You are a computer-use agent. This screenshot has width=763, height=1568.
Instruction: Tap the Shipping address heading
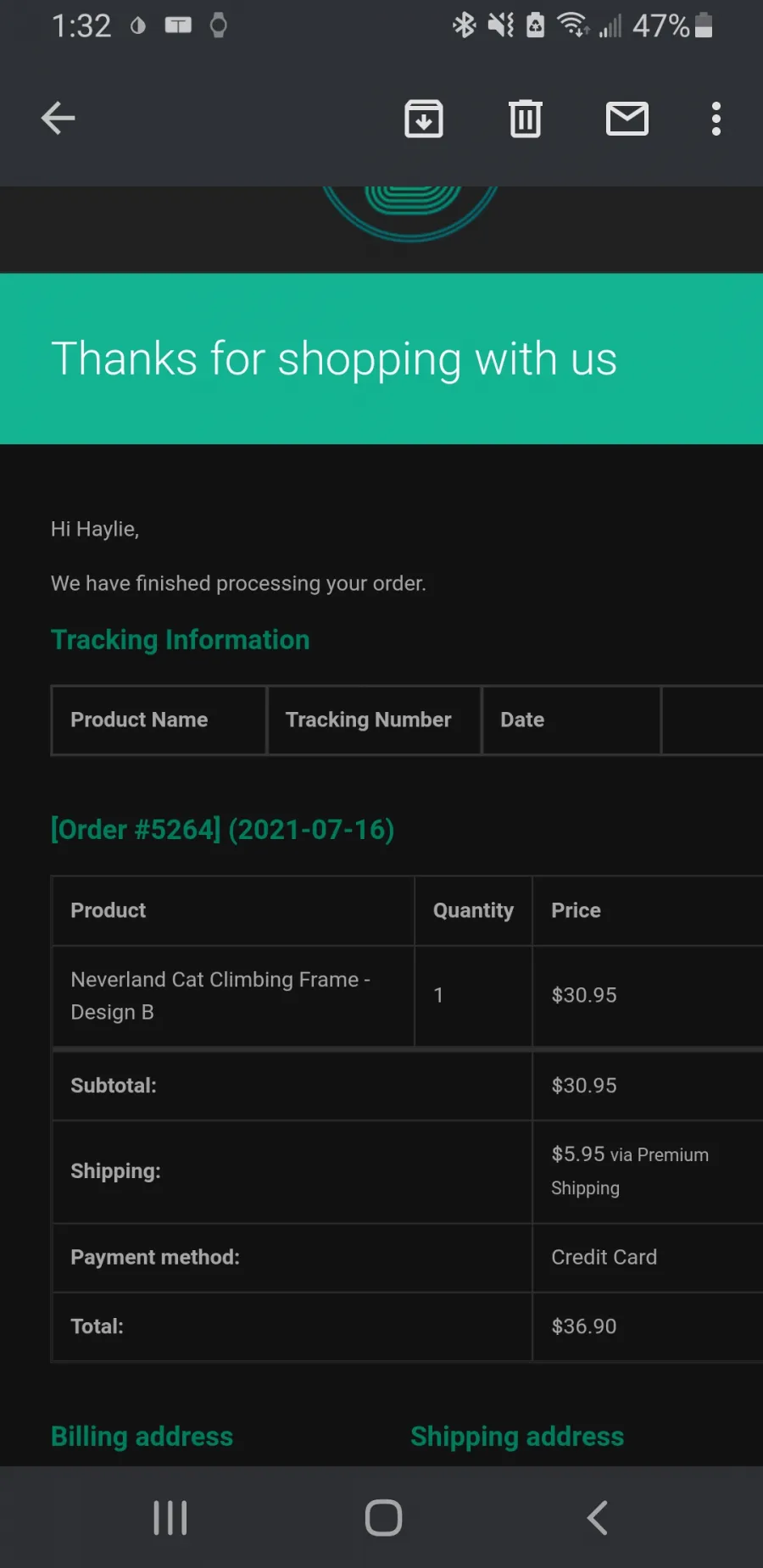[x=517, y=1437]
